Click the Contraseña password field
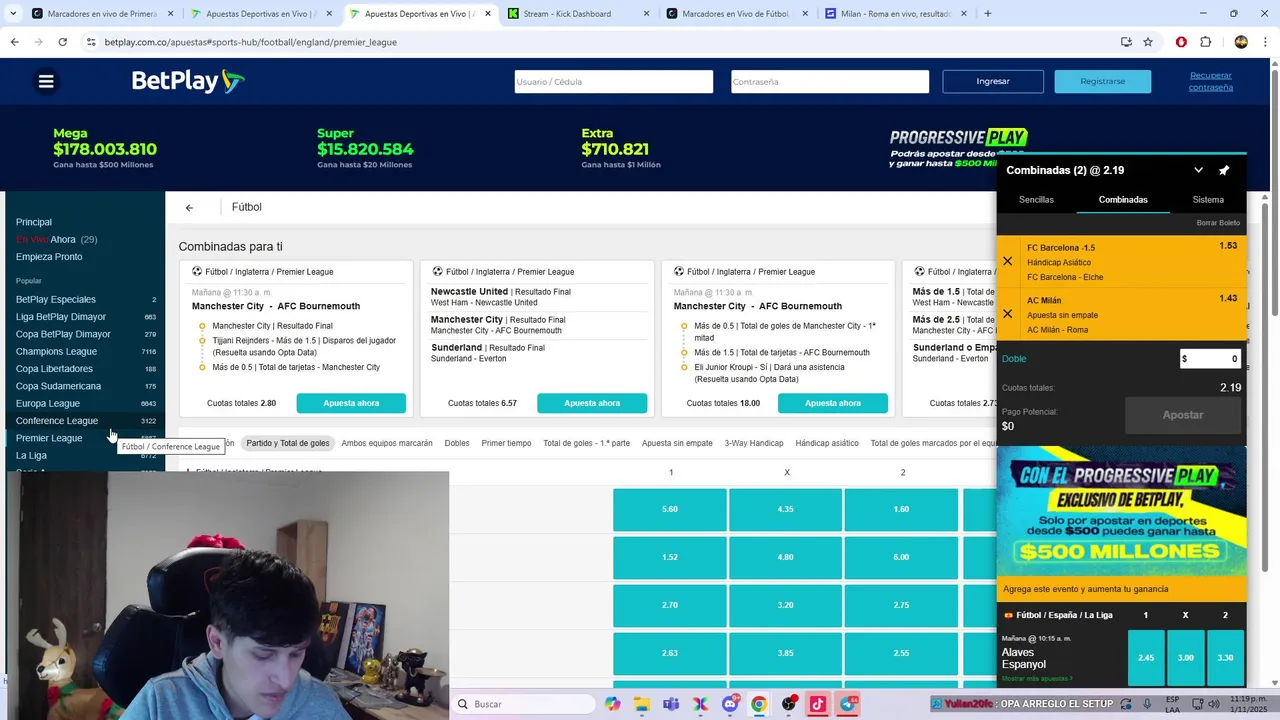1280x720 pixels. [x=830, y=82]
